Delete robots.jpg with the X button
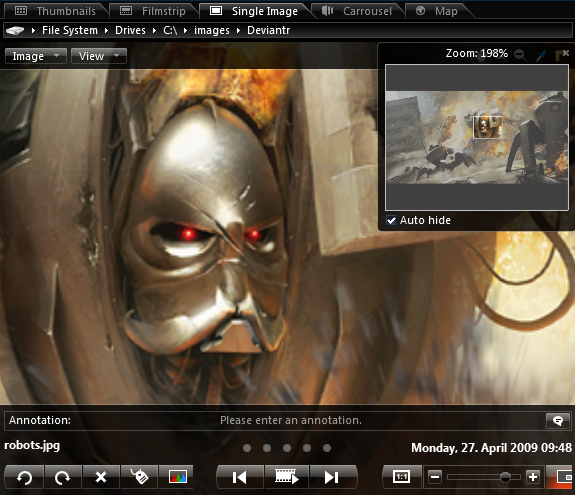This screenshot has height=495, width=575. pyautogui.click(x=101, y=477)
